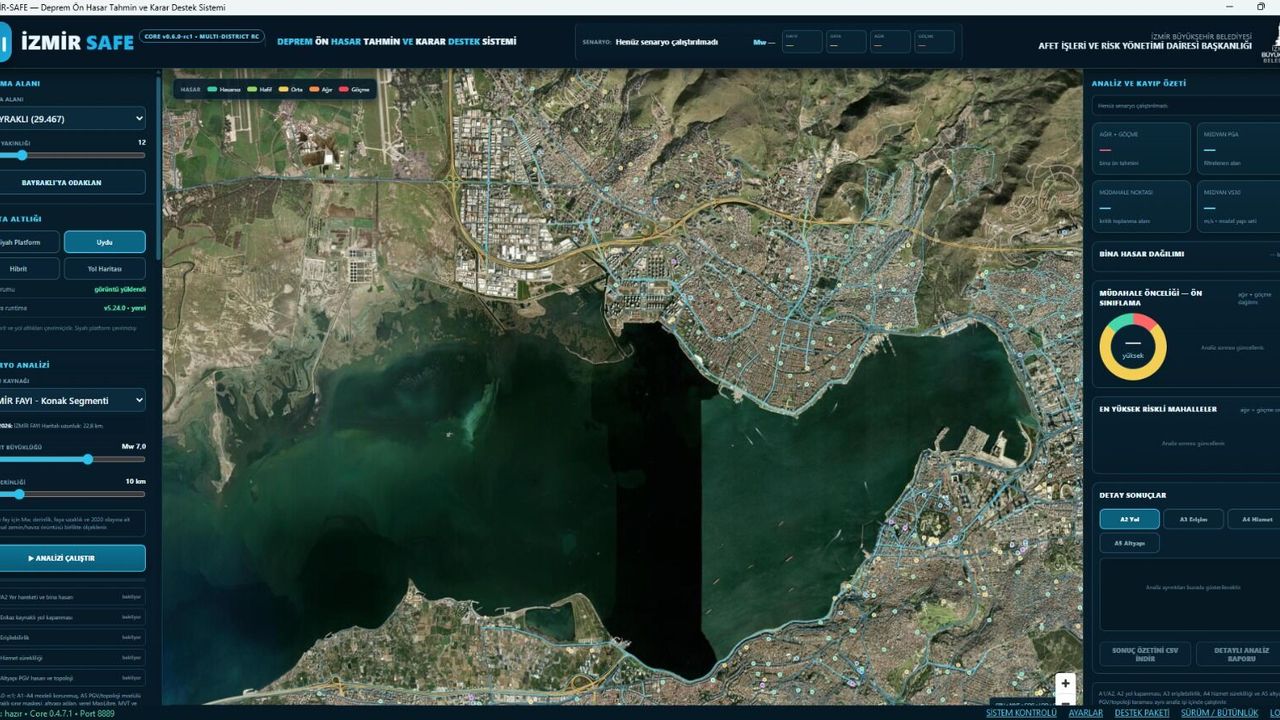This screenshot has width=1280, height=720.
Task: Click the CORE v0.6.0-rc1 version badge
Action: pos(202,36)
